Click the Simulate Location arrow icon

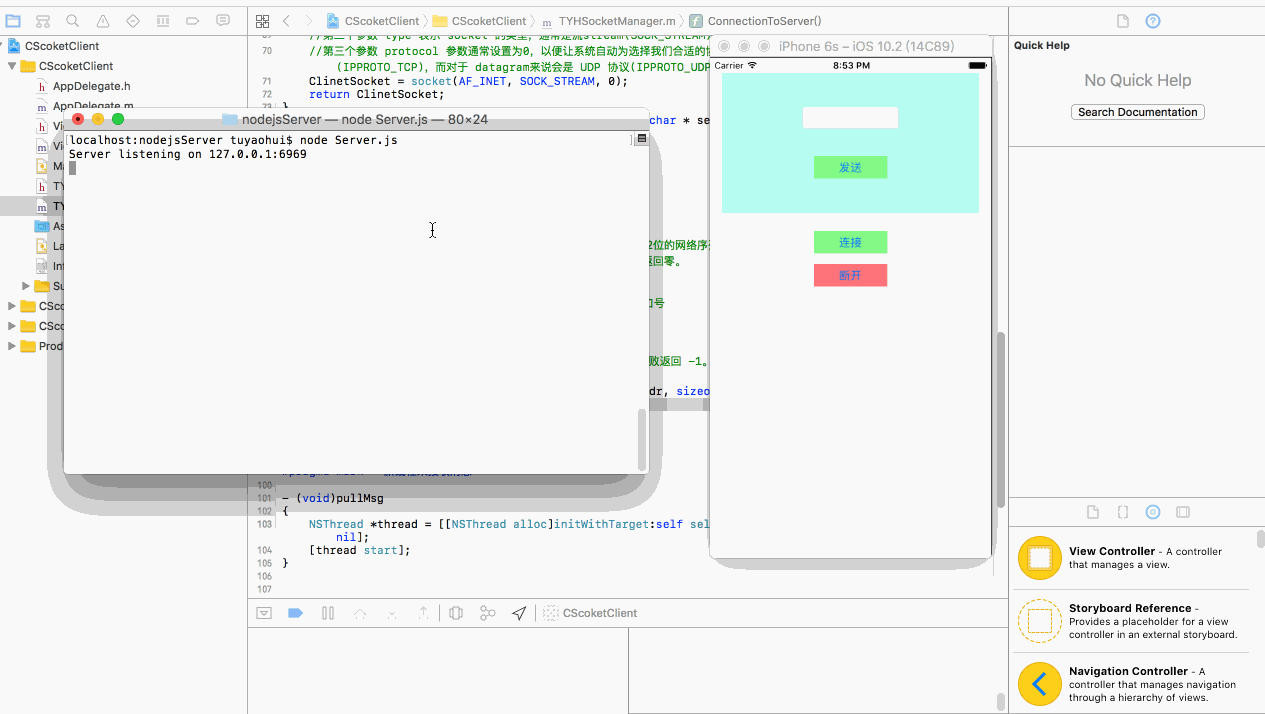pos(519,612)
